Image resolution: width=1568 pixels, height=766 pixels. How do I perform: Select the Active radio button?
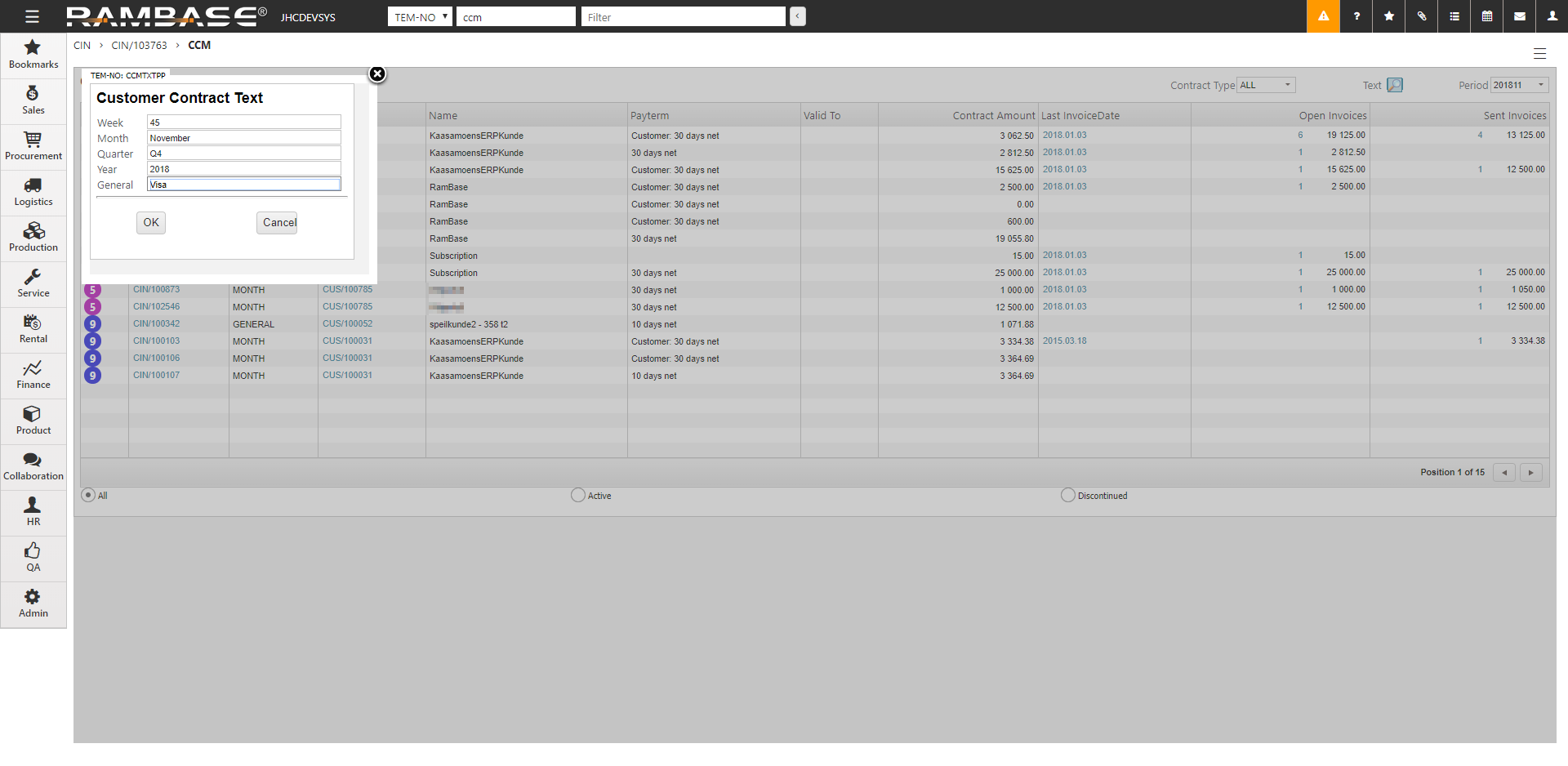pyautogui.click(x=578, y=495)
